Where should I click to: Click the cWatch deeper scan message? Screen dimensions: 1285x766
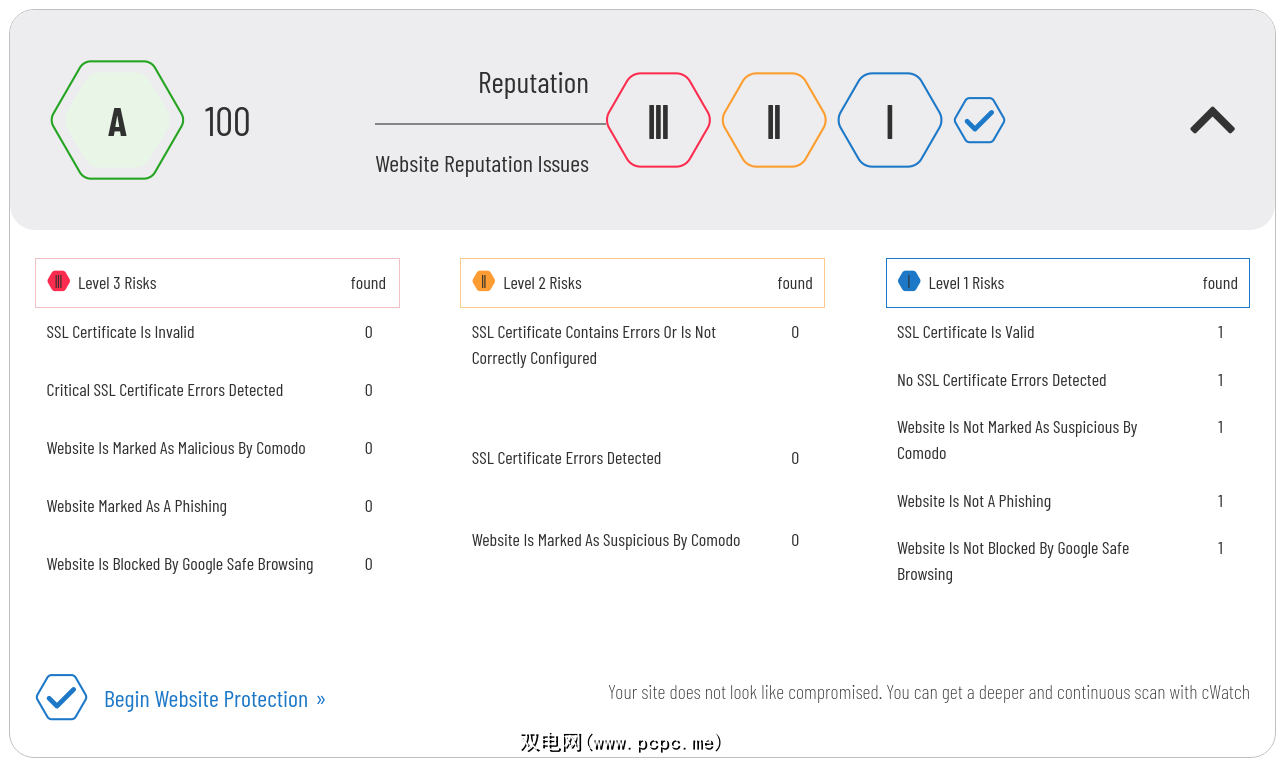click(928, 692)
